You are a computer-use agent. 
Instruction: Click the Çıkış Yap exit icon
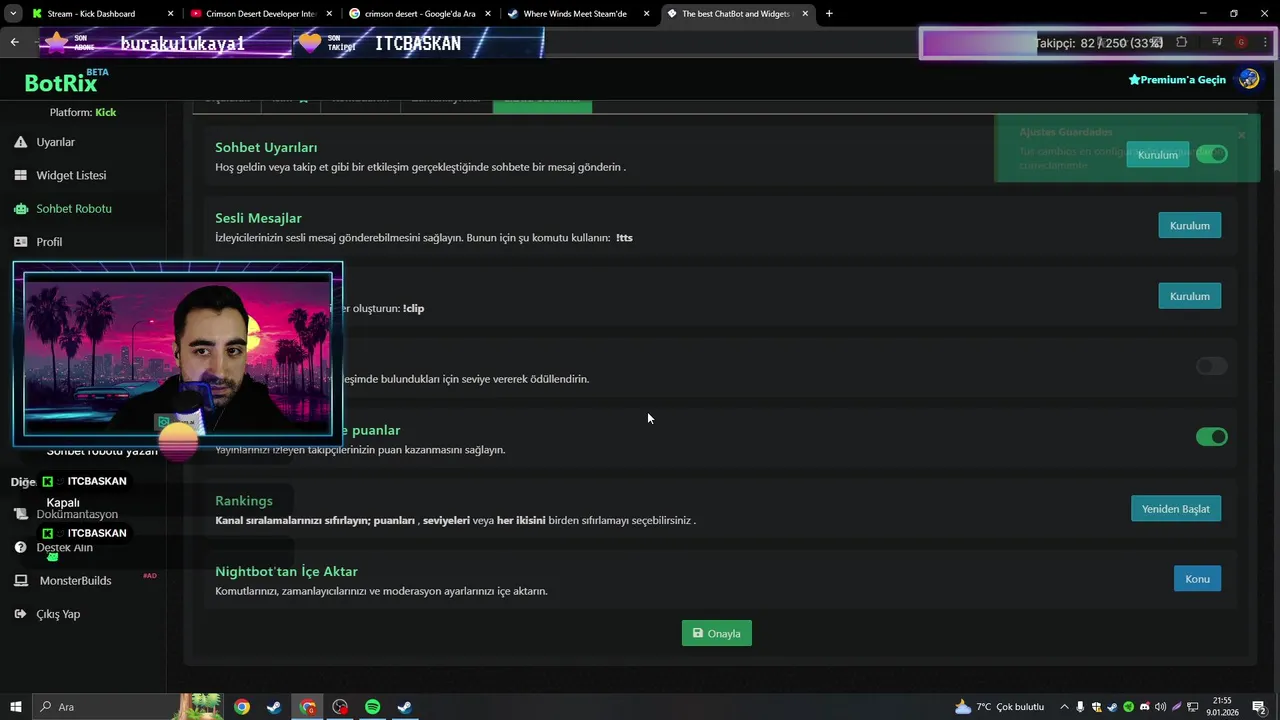click(20, 614)
